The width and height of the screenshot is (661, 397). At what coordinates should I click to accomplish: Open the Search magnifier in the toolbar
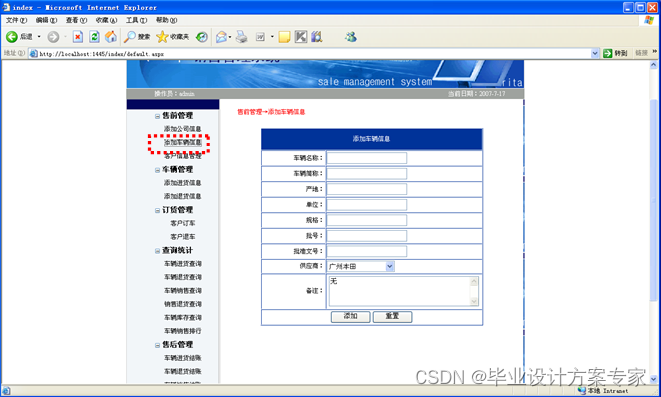129,37
